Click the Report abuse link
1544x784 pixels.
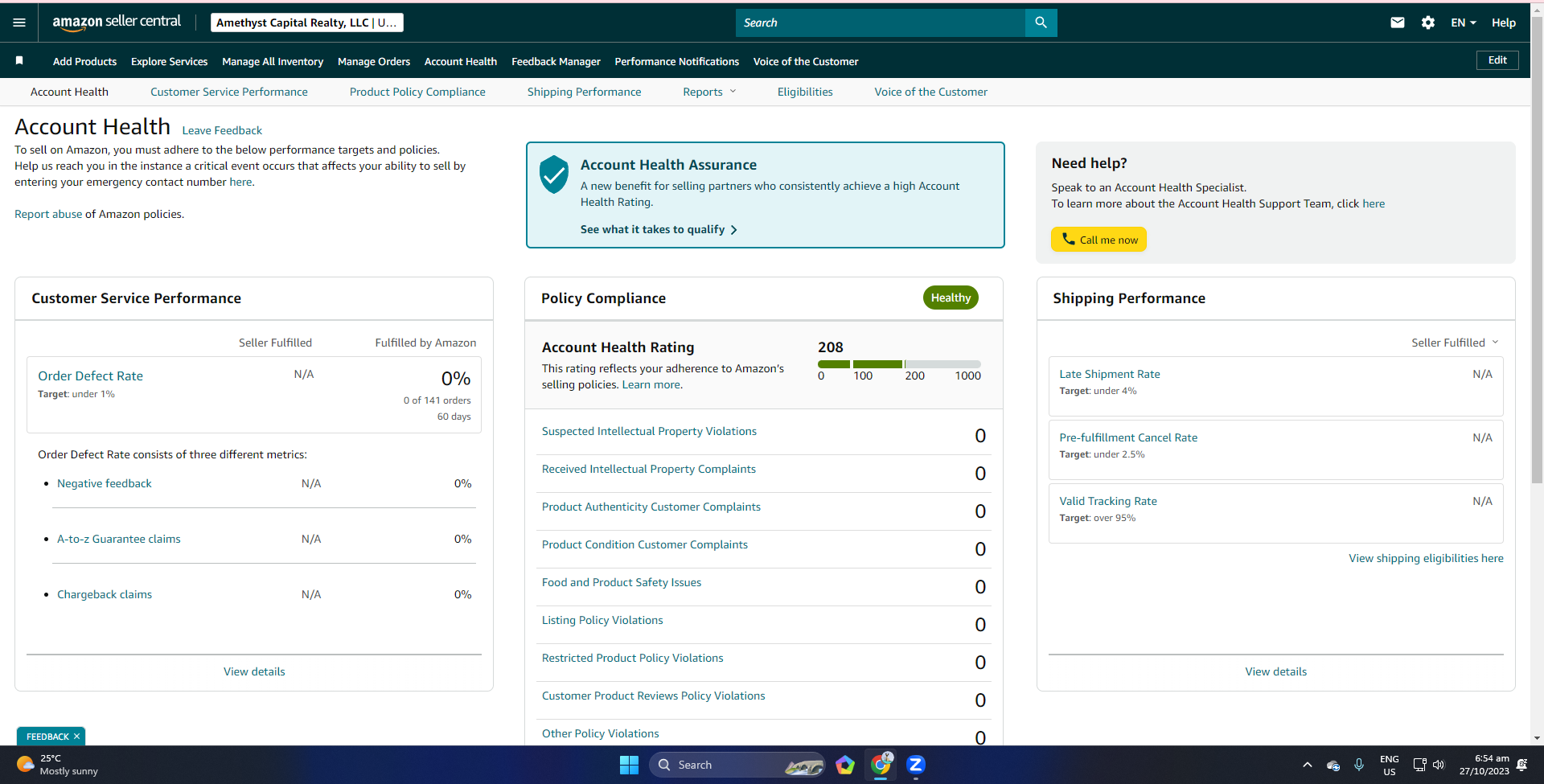tap(48, 214)
